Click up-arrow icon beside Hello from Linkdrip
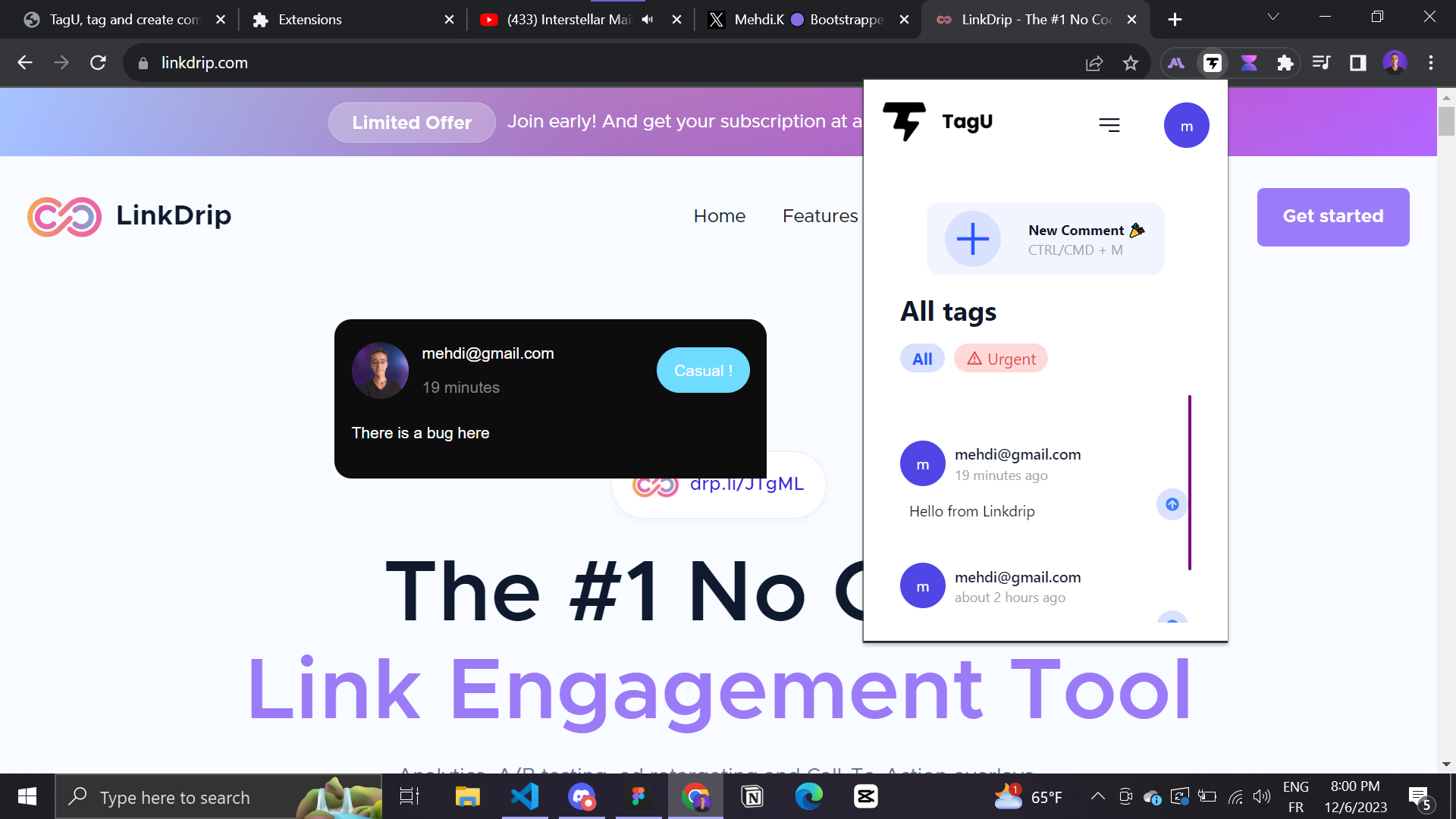 (x=1172, y=504)
